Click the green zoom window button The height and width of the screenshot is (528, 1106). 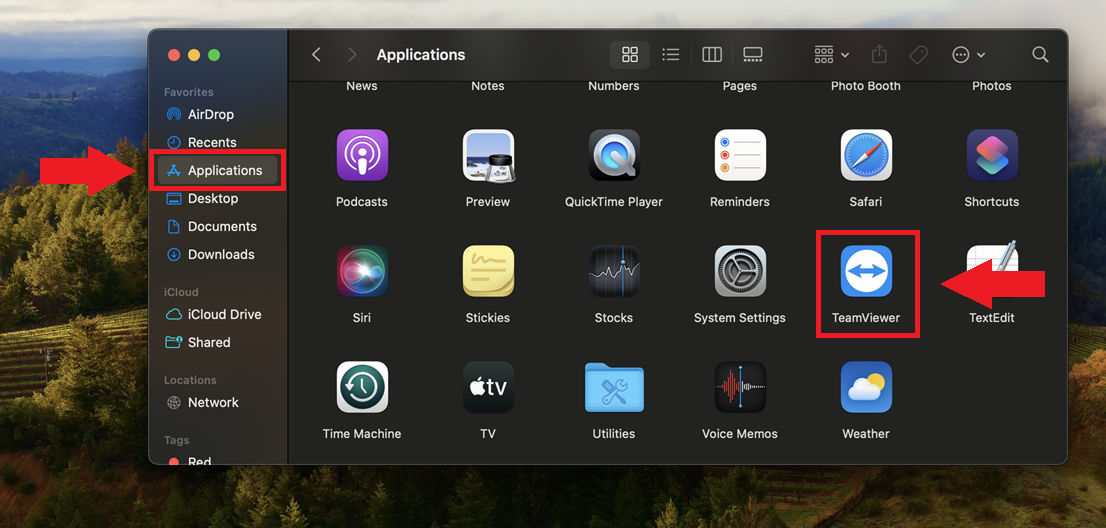pos(214,55)
